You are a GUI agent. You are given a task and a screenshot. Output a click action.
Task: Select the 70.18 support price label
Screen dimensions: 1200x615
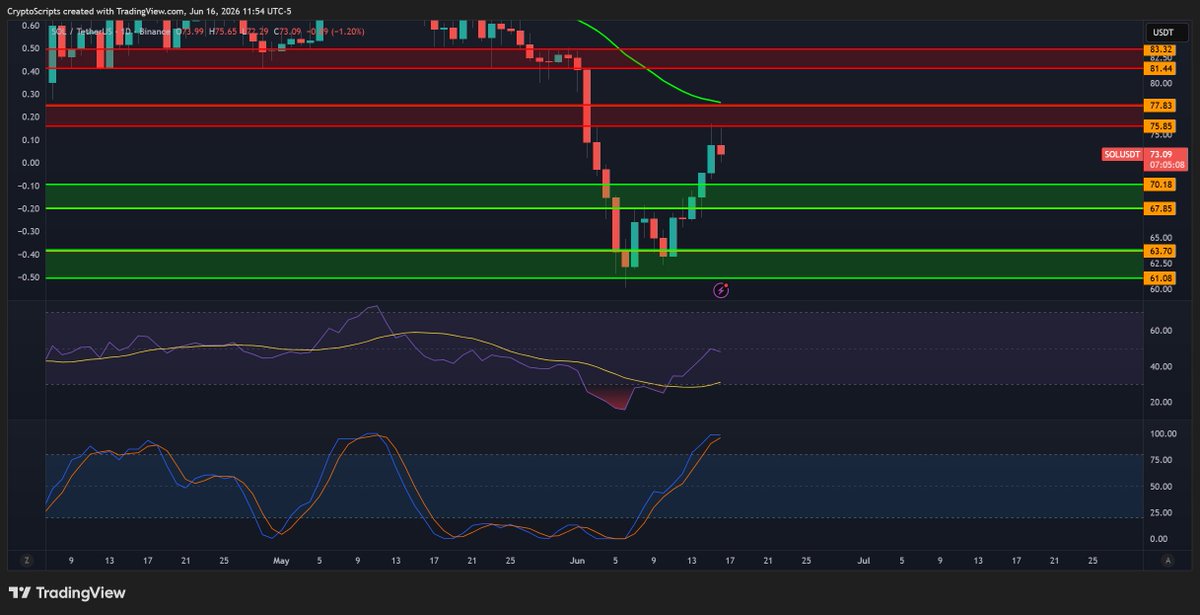1161,185
